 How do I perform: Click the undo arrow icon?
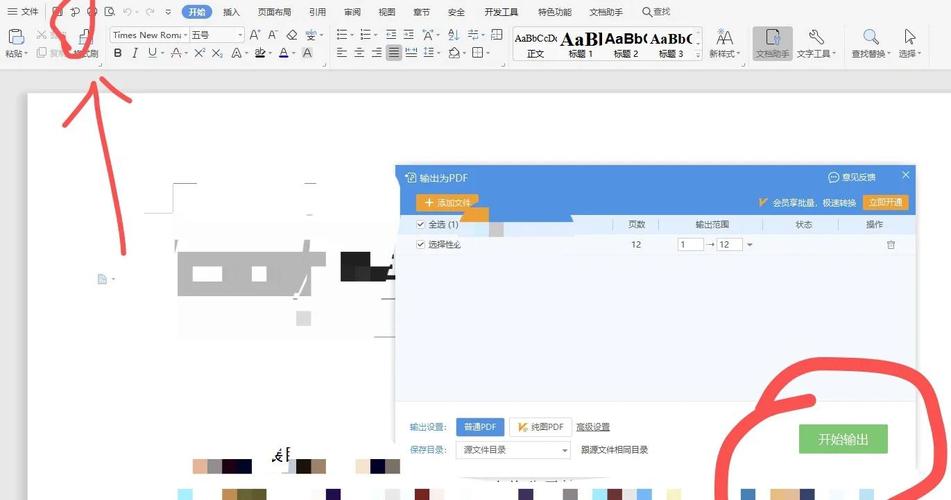point(127,12)
